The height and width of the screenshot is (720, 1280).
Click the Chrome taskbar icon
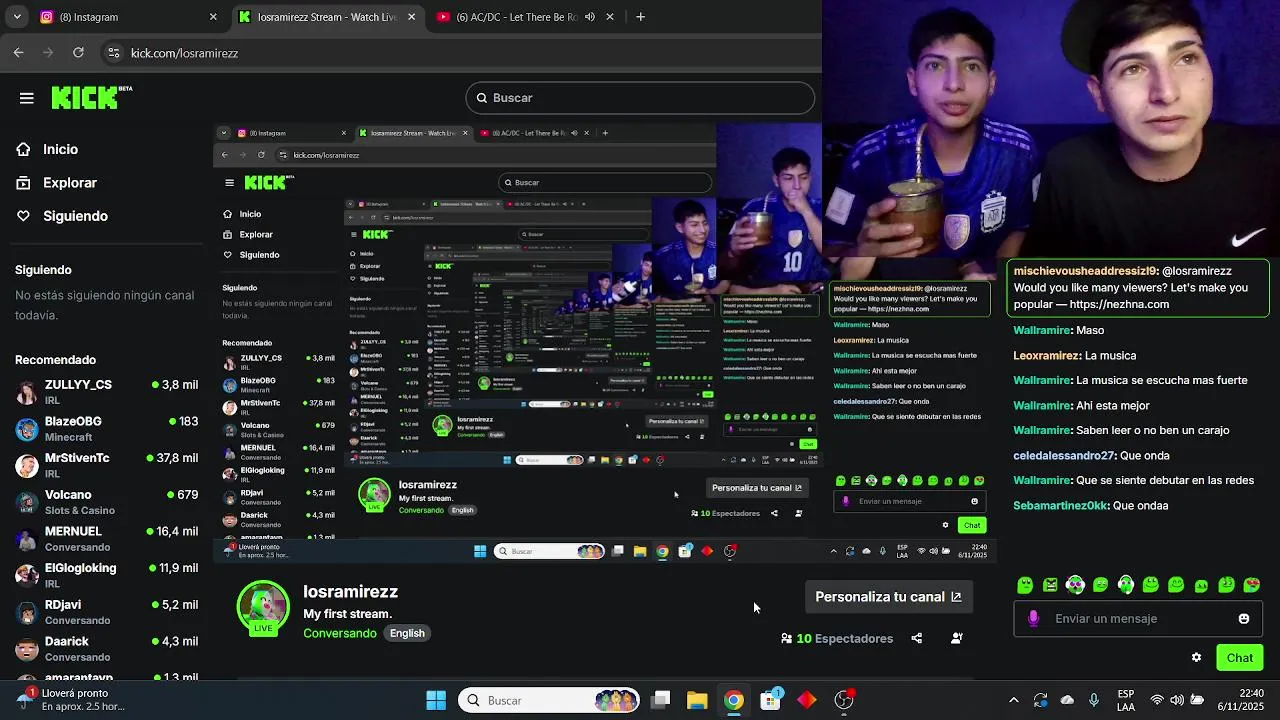[734, 700]
